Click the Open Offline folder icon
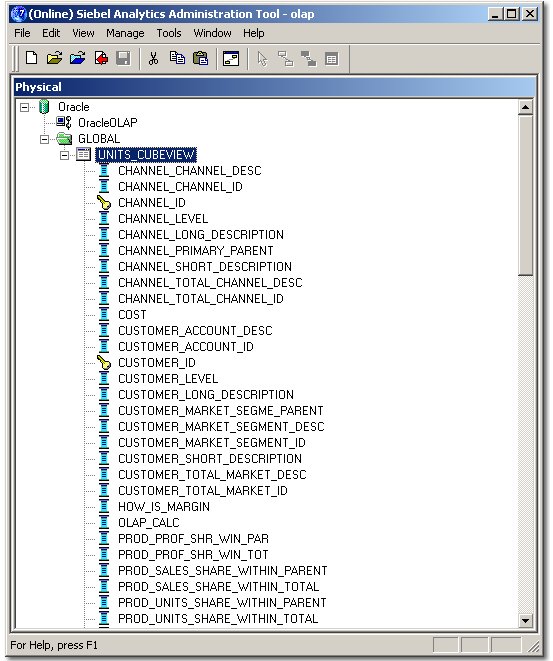Image resolution: width=553 pixels, height=661 pixels. click(54, 58)
